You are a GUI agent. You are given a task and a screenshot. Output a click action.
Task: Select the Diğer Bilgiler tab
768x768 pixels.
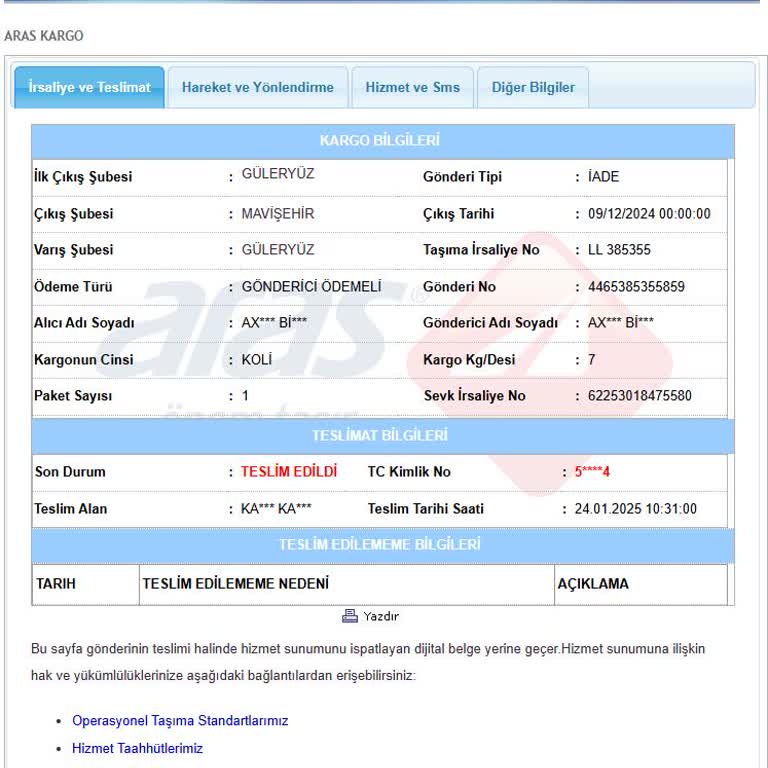click(533, 87)
